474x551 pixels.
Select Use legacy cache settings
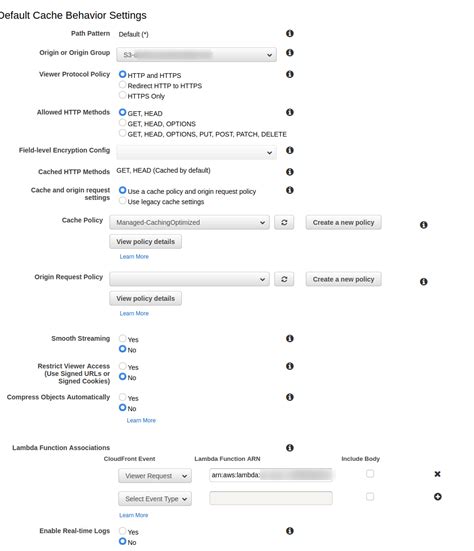tap(122, 201)
